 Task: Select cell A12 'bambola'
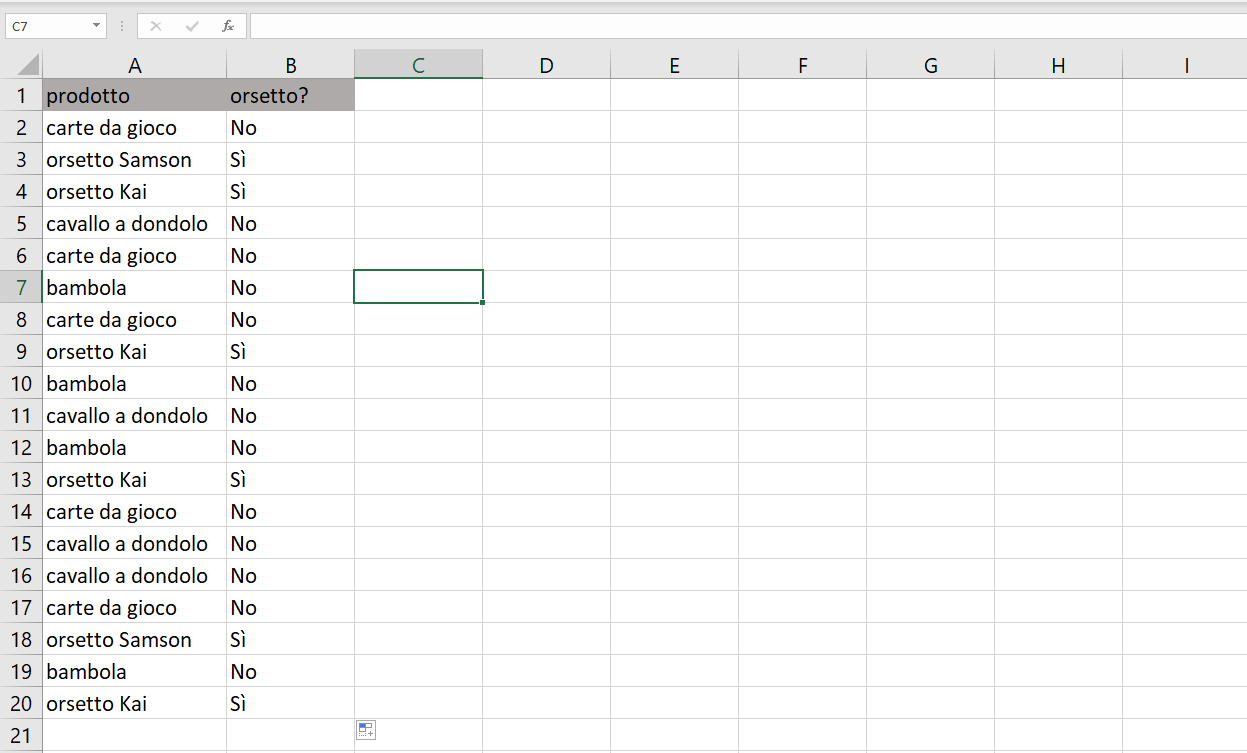134,447
